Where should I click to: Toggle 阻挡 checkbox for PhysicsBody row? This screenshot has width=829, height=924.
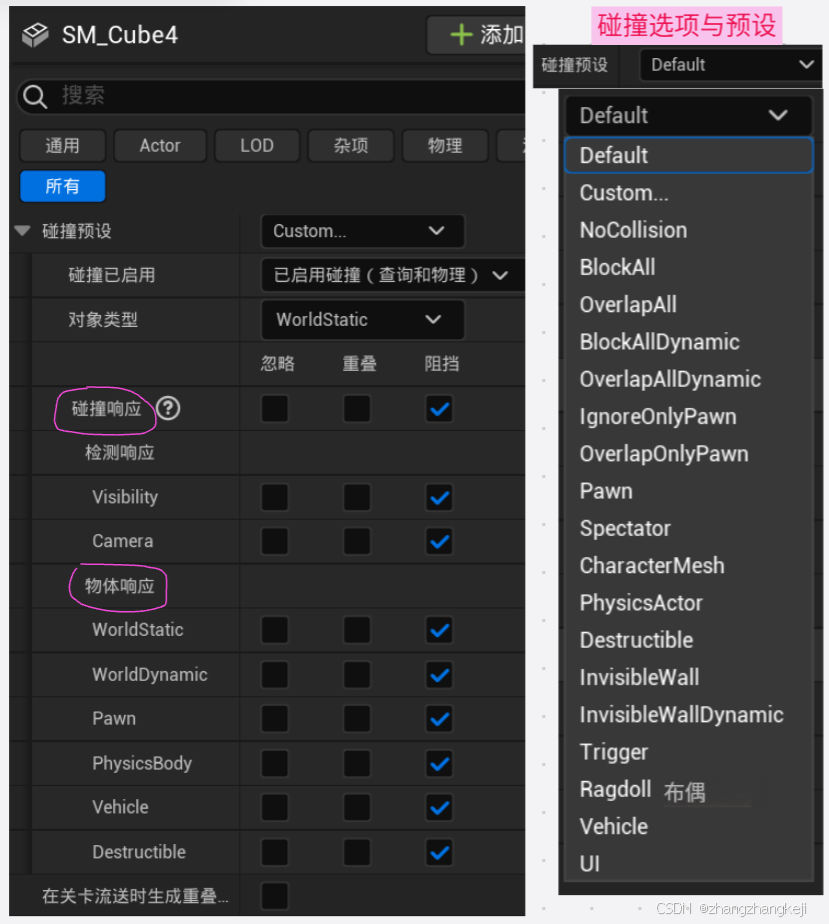click(440, 764)
